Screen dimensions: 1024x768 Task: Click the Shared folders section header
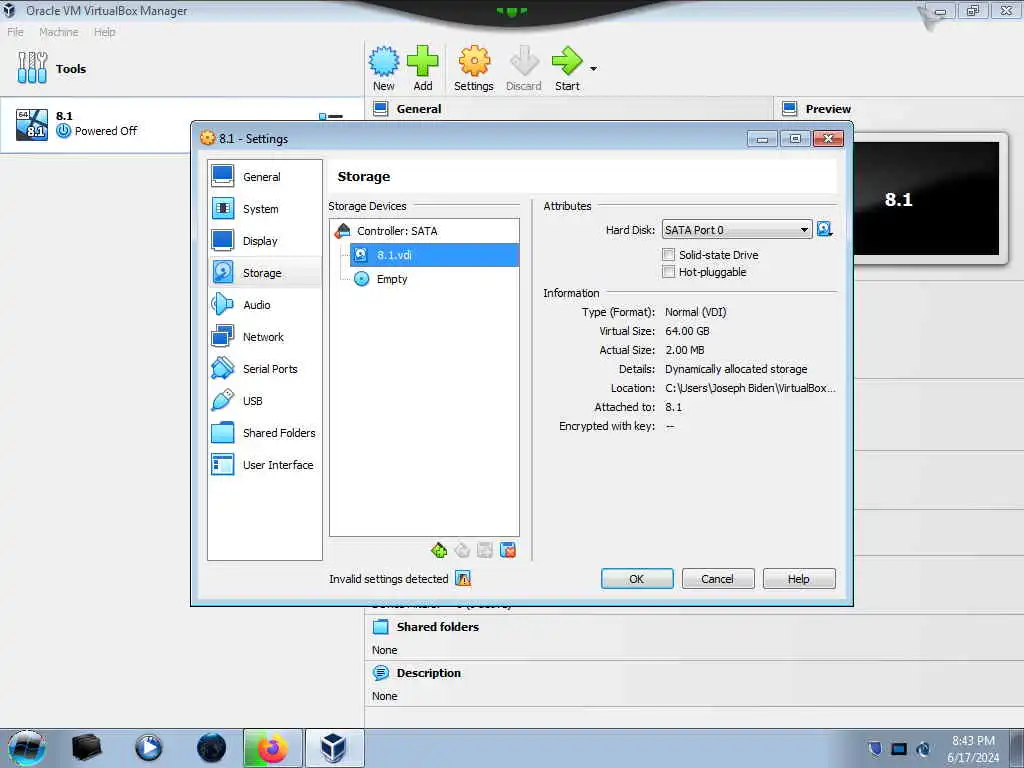click(438, 627)
